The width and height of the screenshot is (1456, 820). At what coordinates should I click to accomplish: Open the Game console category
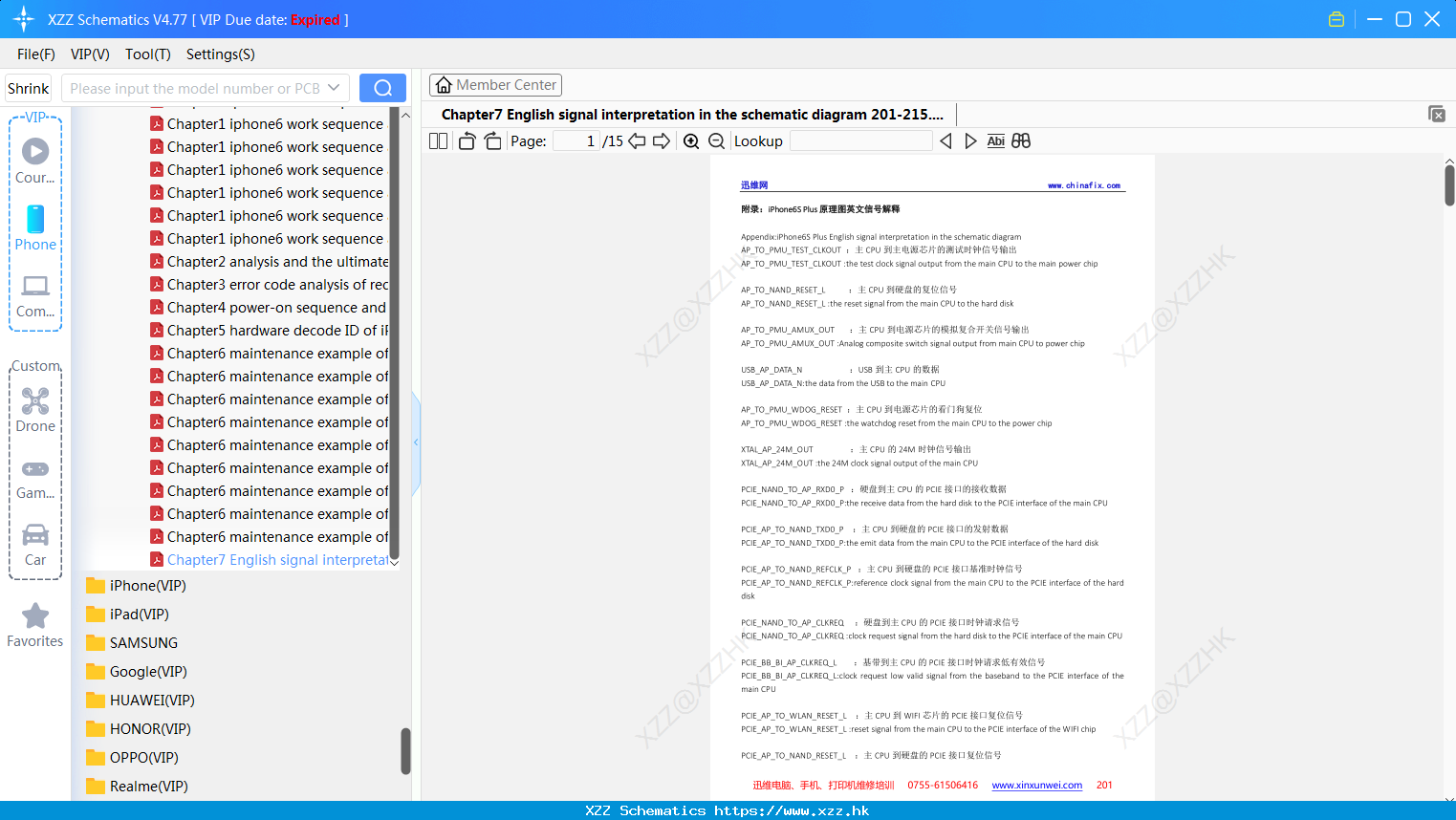click(35, 479)
